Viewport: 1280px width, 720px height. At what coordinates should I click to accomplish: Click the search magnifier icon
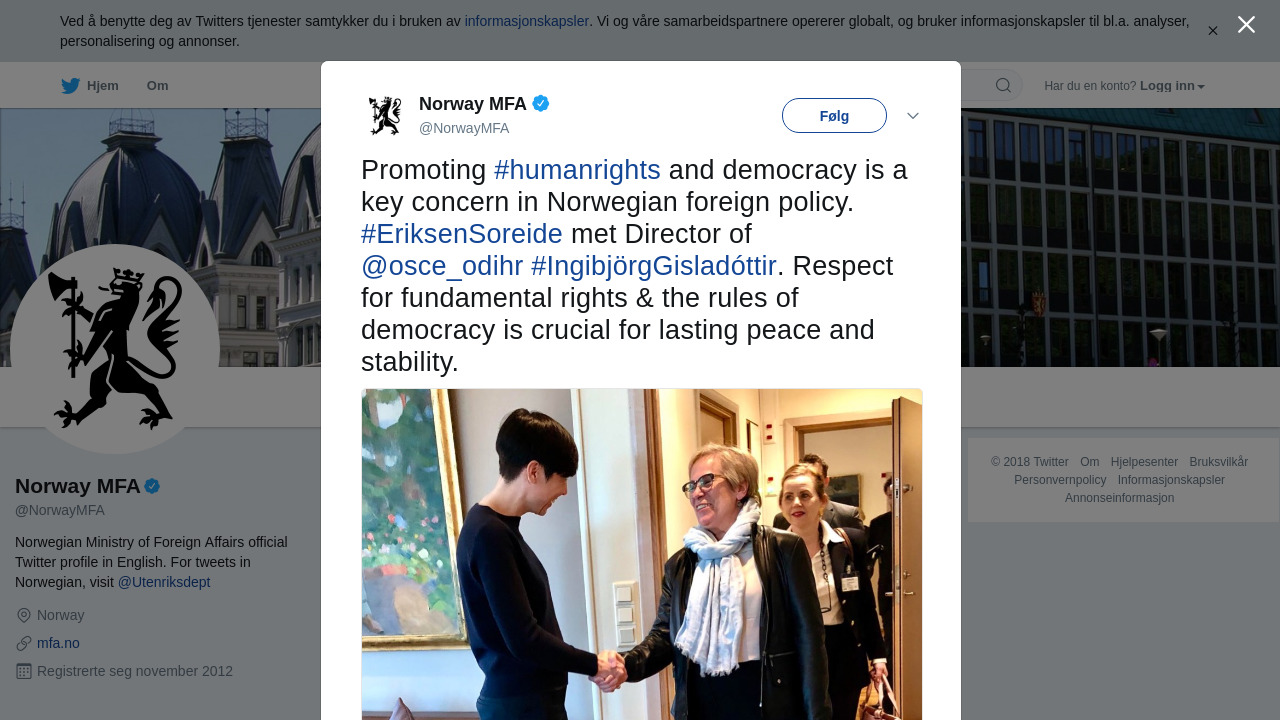pyautogui.click(x=1003, y=86)
